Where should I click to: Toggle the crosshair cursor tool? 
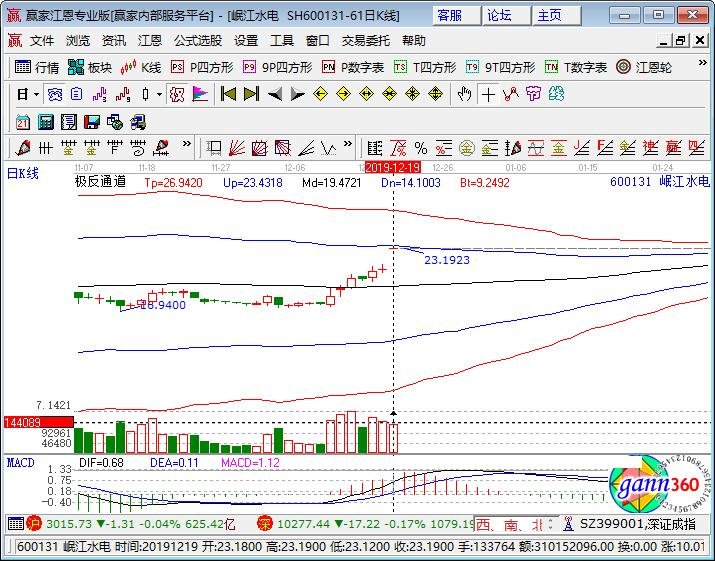coord(488,94)
